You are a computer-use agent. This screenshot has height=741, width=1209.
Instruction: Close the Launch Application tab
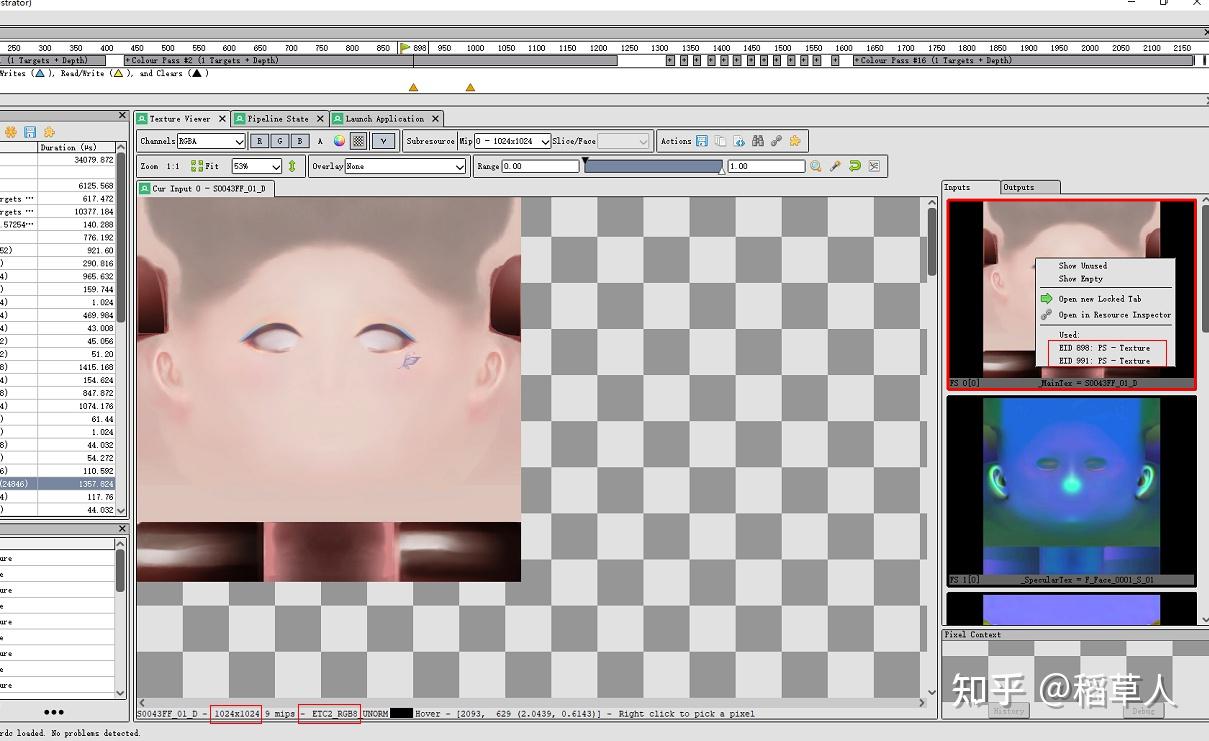tap(436, 119)
